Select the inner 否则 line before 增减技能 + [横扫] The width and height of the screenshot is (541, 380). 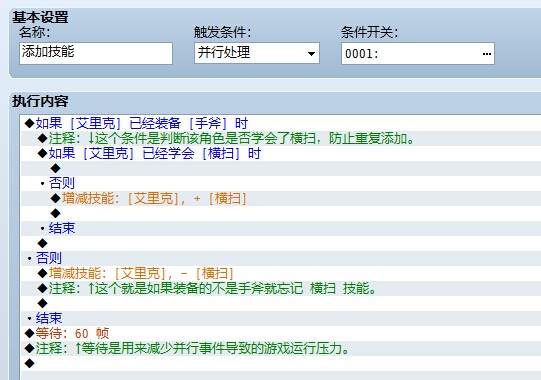coord(281,183)
